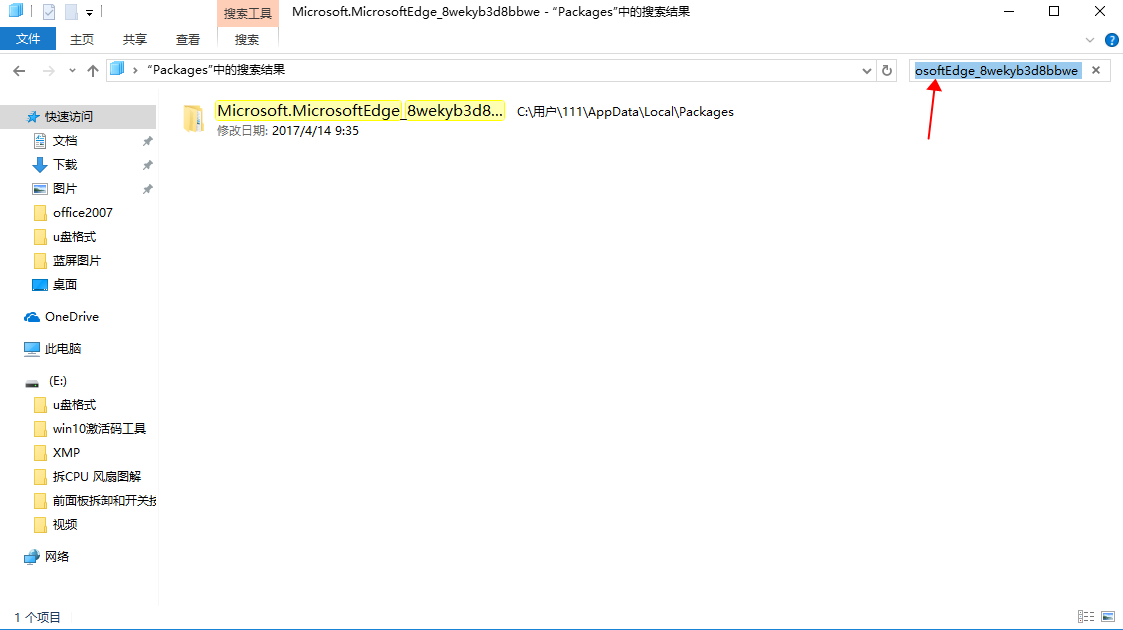Open the Customize Quick Access Toolbar dropdown
1123x630 pixels.
pyautogui.click(x=90, y=12)
